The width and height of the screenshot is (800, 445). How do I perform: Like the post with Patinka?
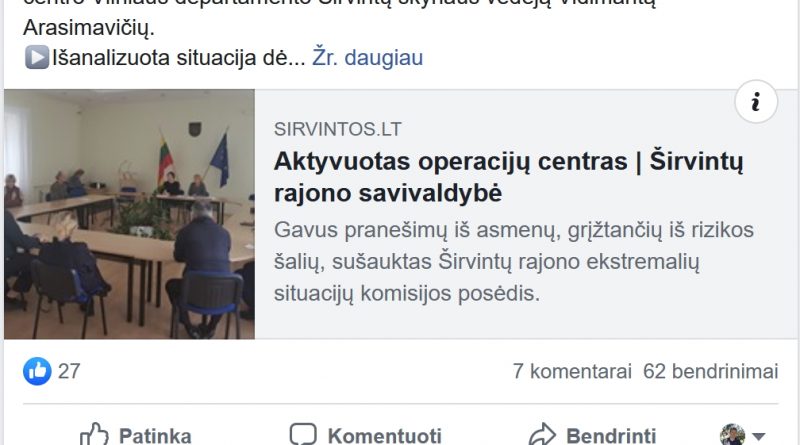coord(136,435)
